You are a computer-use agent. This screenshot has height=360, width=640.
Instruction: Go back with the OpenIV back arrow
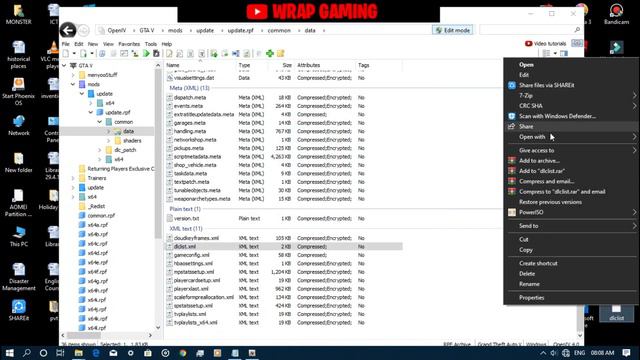tap(68, 30)
